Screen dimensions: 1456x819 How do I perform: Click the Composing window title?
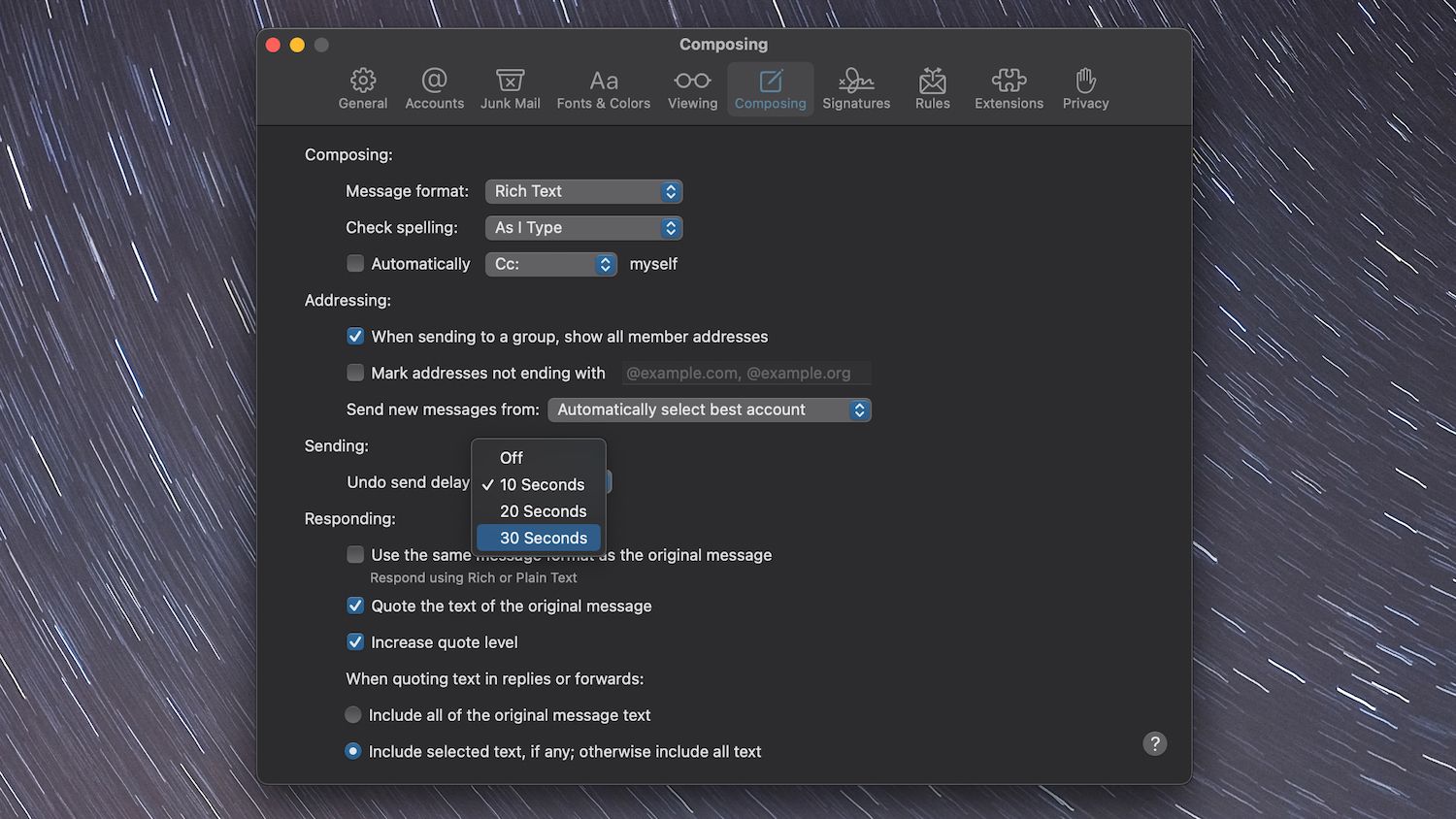click(x=723, y=44)
